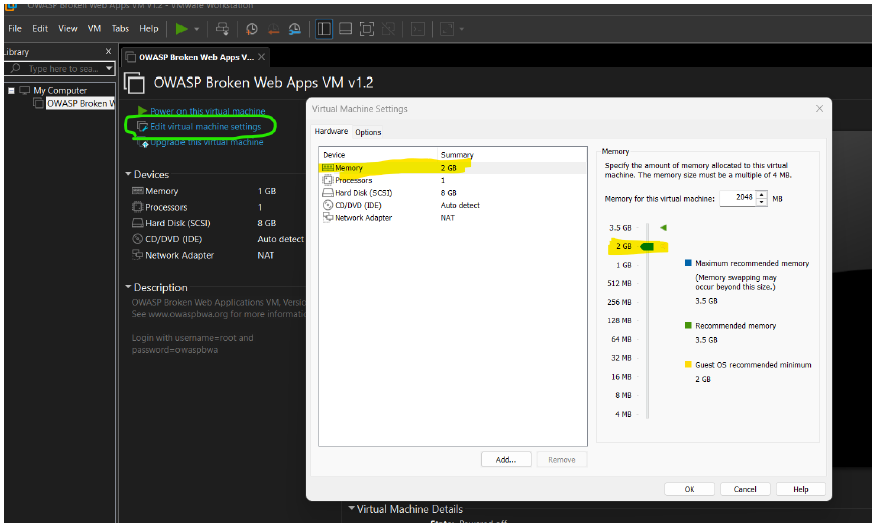Select Hard Disk (SCSI) row in settings
The image size is (876, 527).
[452, 193]
